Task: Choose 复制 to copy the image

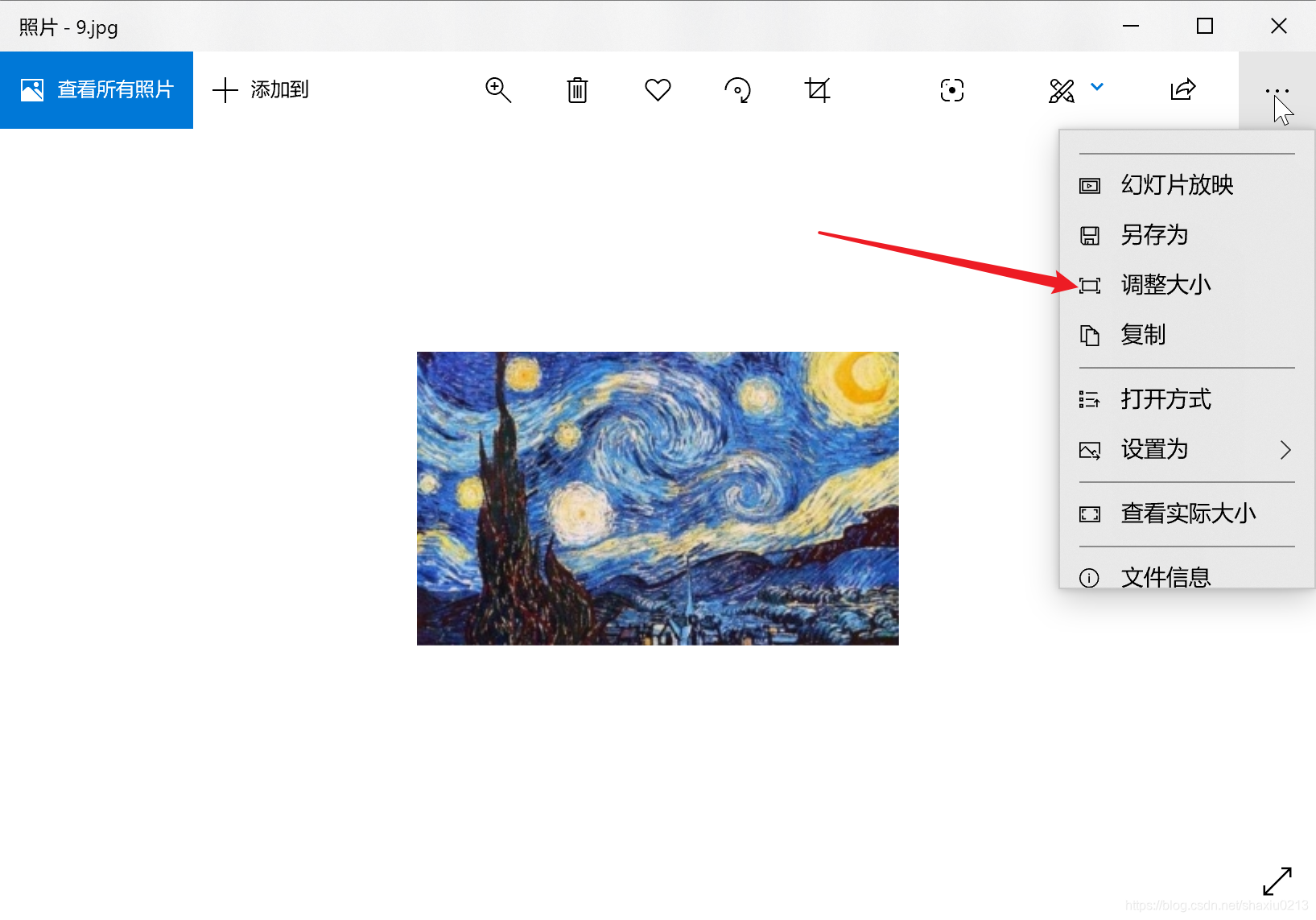Action: pyautogui.click(x=1187, y=335)
